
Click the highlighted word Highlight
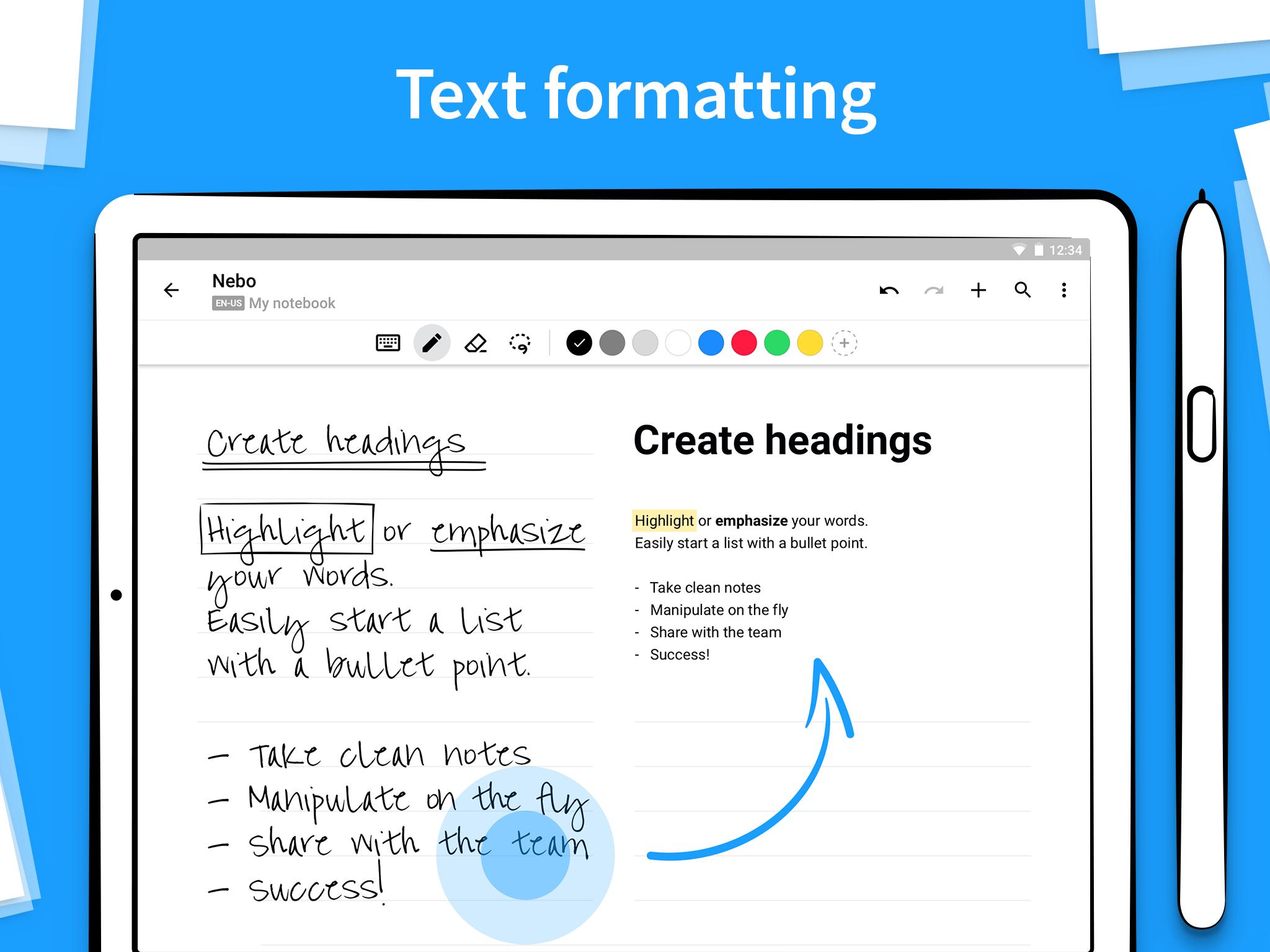(664, 521)
